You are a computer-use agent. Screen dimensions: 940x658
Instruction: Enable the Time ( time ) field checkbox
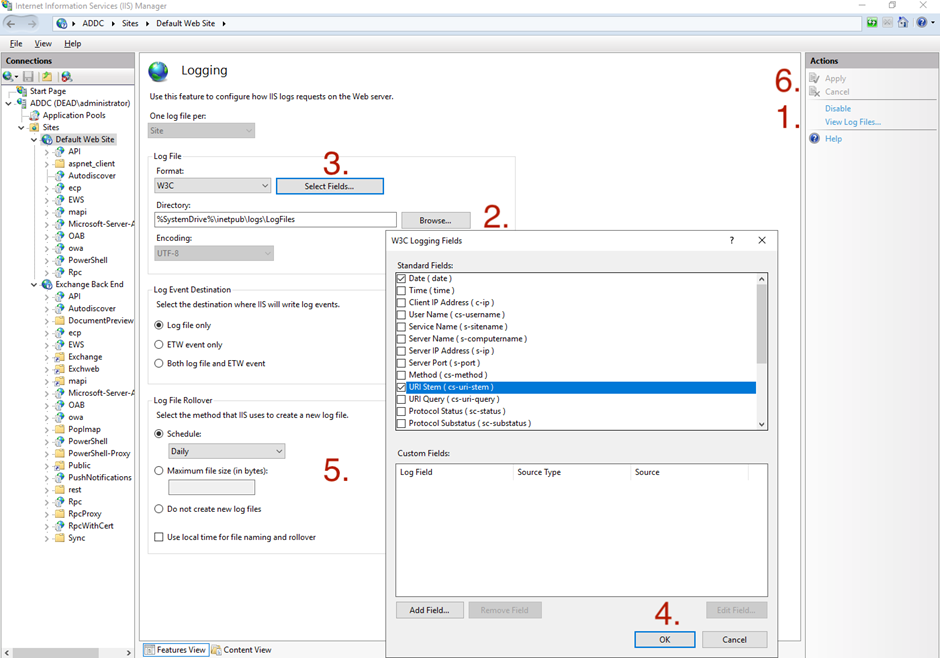401,290
